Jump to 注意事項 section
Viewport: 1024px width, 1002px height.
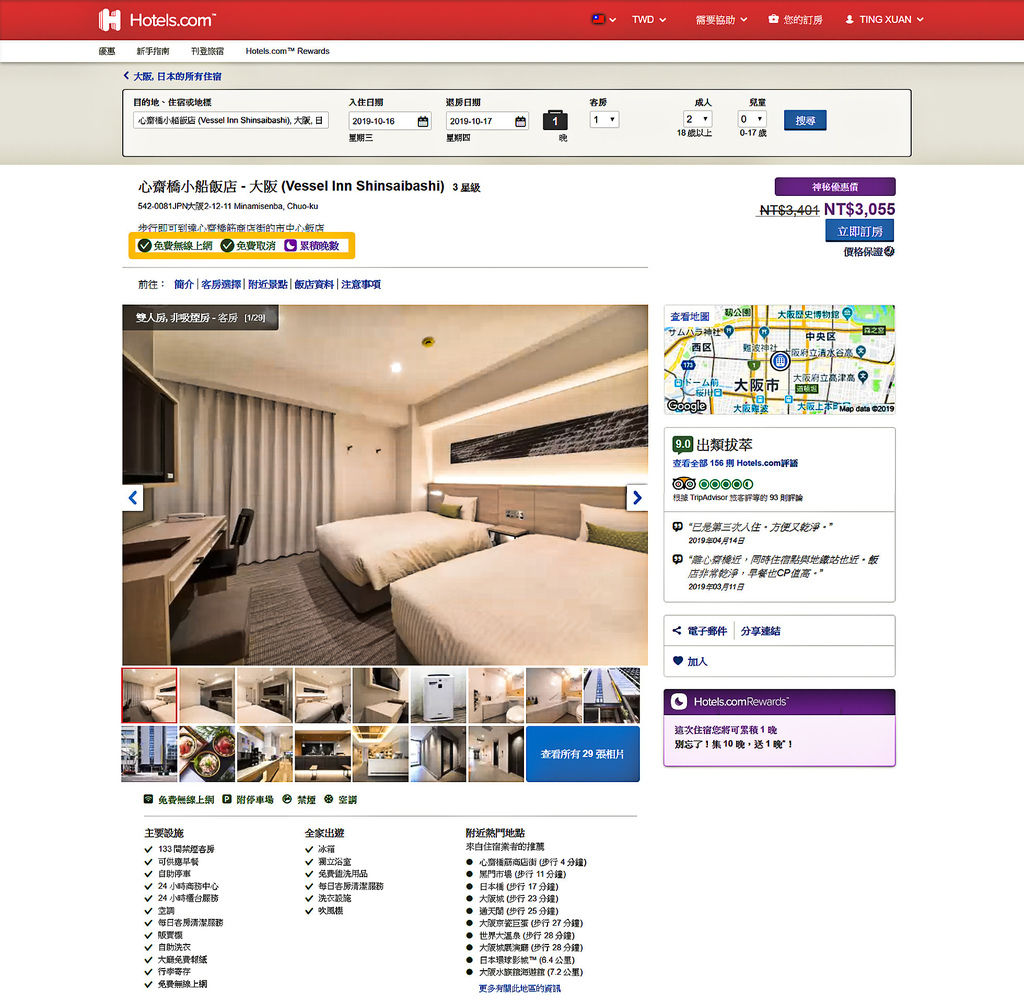361,284
